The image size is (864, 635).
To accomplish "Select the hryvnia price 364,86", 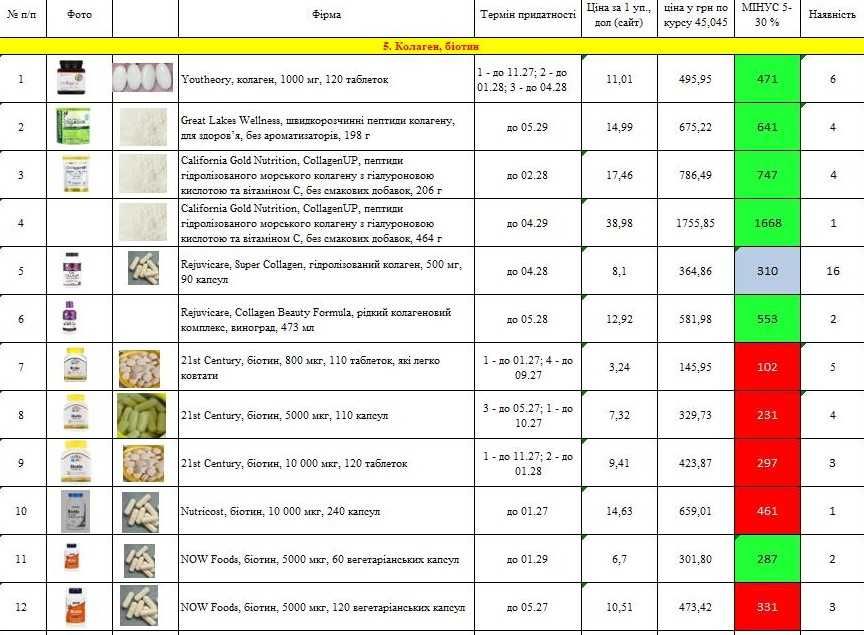I will tap(696, 271).
